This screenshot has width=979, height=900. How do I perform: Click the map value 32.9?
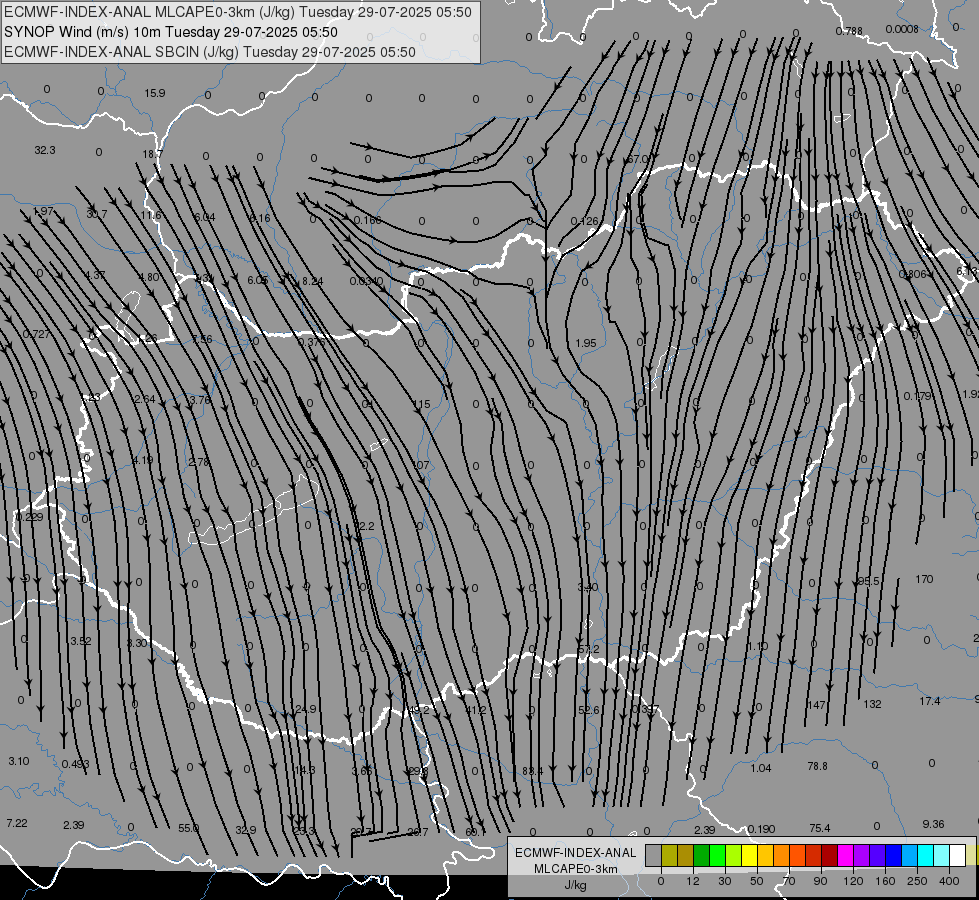[245, 829]
